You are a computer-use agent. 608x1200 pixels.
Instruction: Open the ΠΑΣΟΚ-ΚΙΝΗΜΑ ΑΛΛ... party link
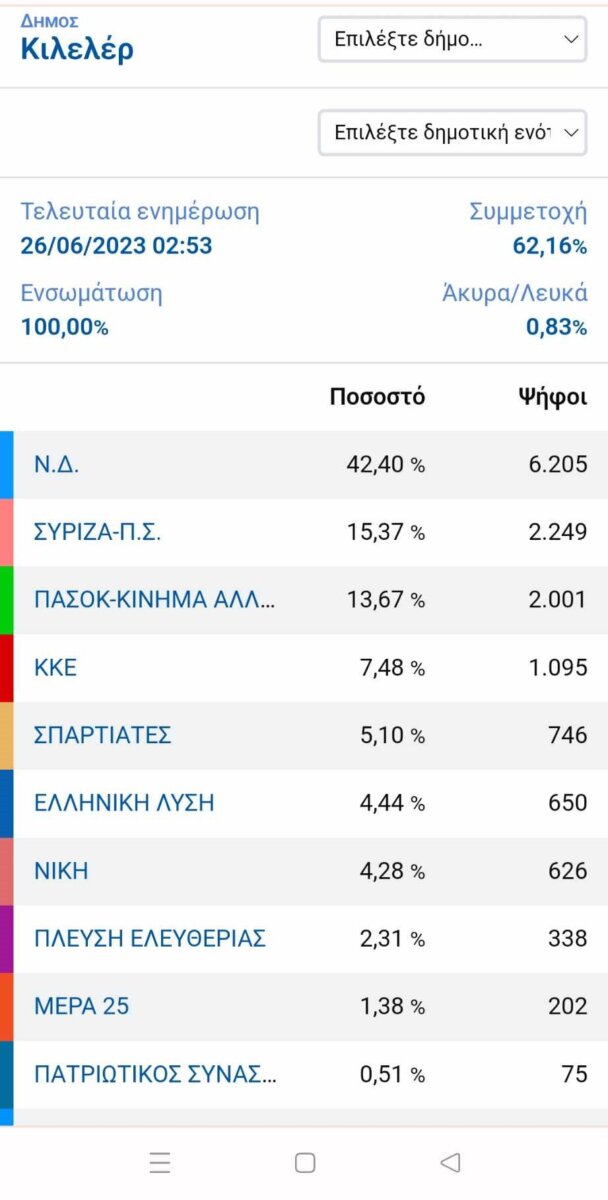tap(154, 600)
